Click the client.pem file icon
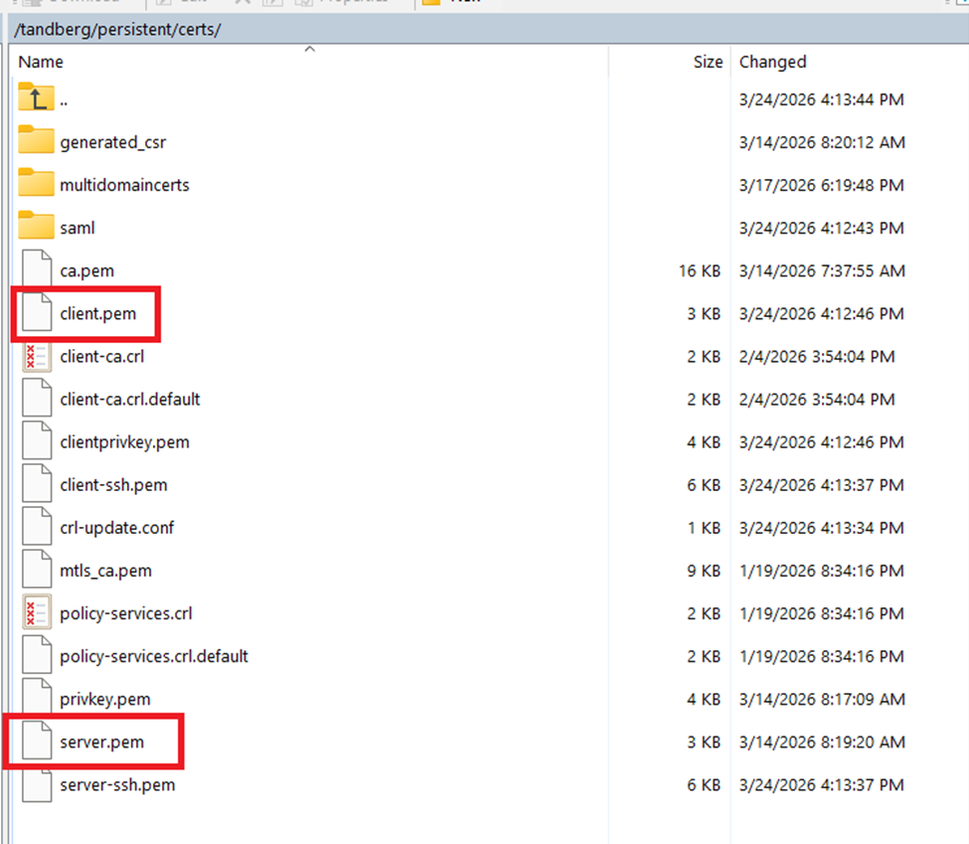Screen dimensions: 969x844 tap(36, 312)
